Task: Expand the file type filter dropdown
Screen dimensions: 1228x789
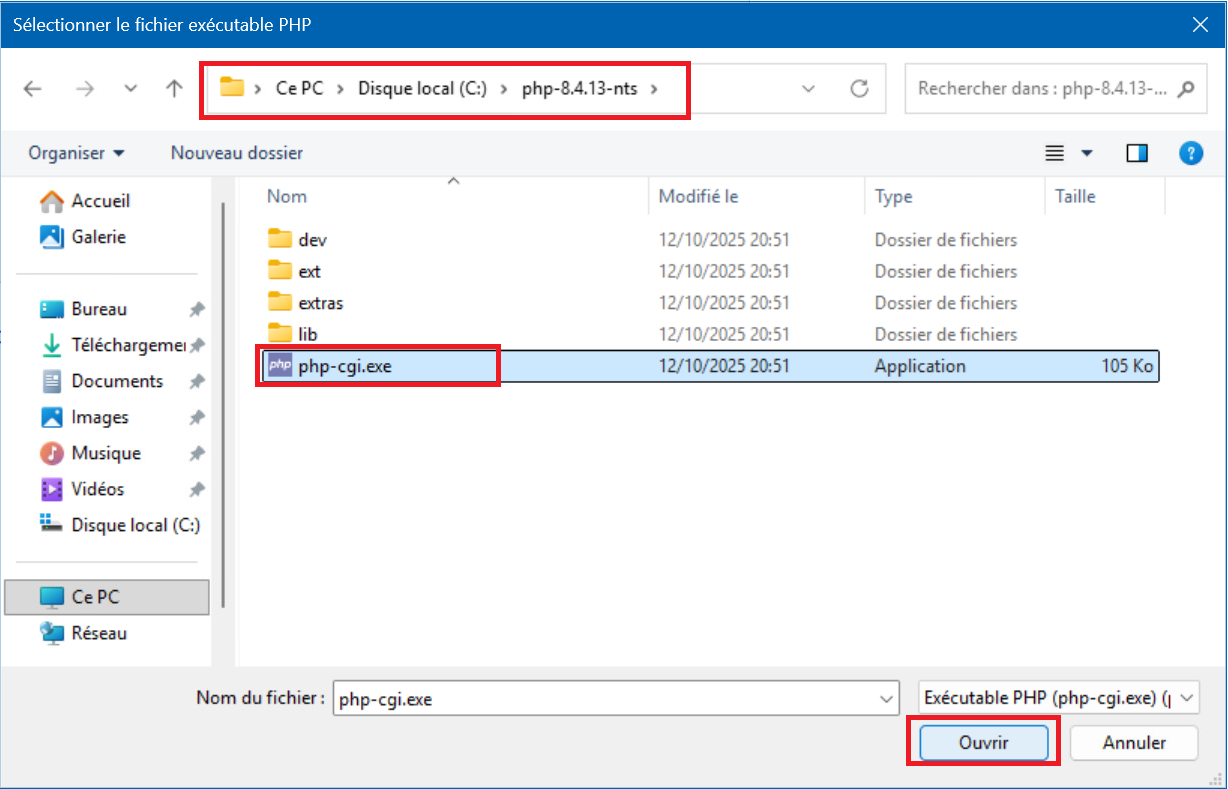Action: point(1187,699)
